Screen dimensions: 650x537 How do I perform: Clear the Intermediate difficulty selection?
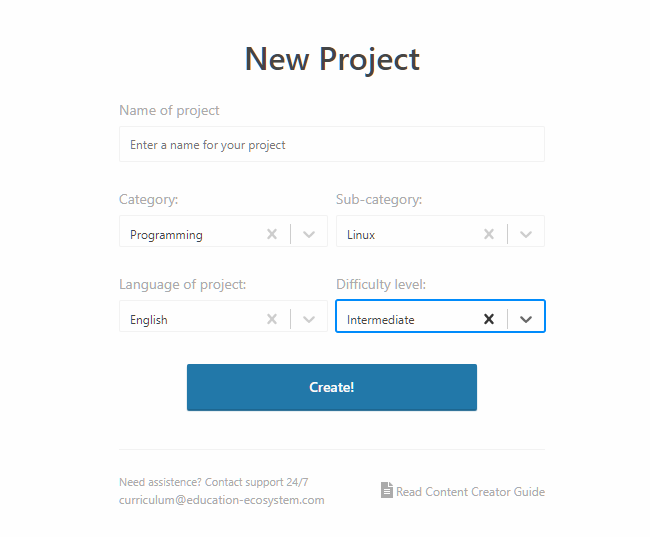click(x=489, y=319)
